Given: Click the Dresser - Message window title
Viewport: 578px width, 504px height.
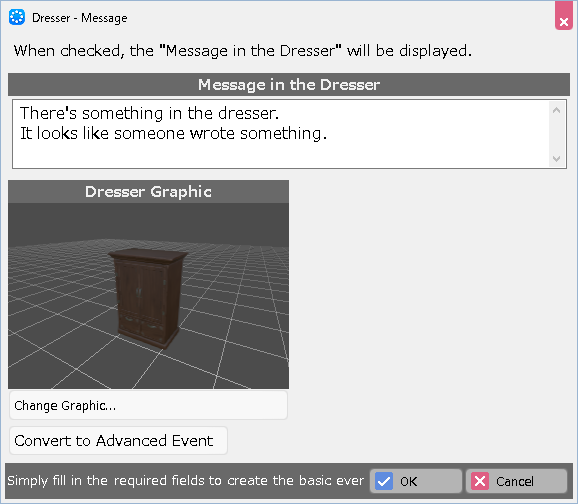Looking at the screenshot, I should coord(80,18).
